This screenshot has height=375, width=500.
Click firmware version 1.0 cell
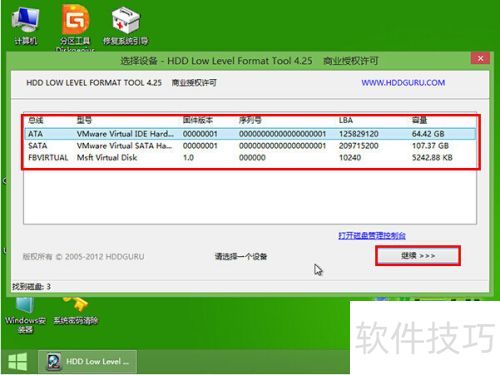coord(188,157)
